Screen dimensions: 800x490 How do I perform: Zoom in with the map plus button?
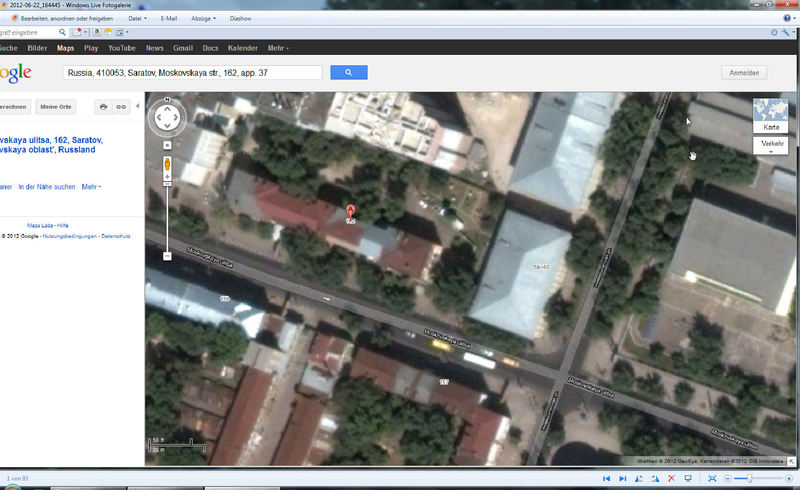[167, 146]
